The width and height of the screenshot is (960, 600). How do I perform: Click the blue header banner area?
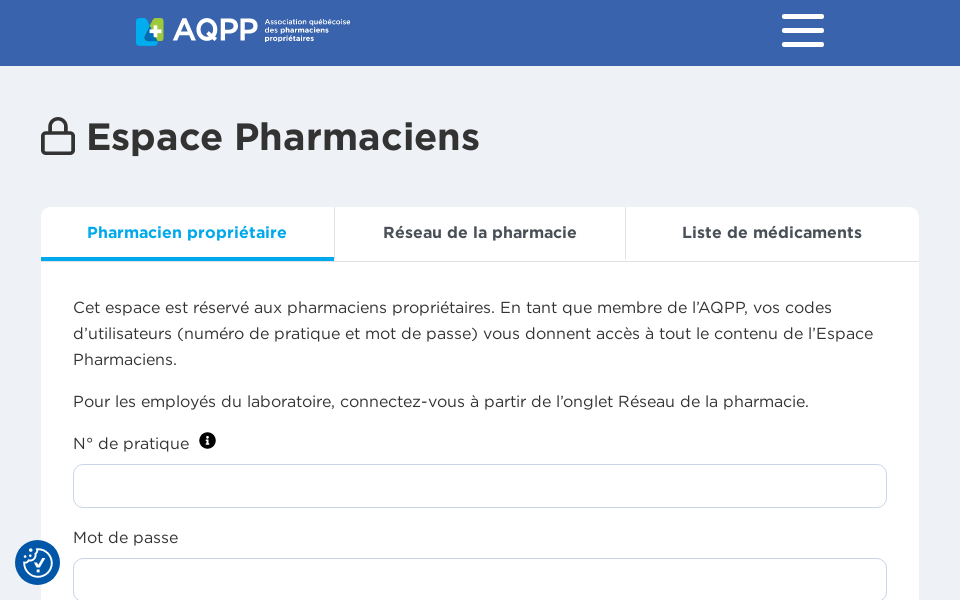550,33
